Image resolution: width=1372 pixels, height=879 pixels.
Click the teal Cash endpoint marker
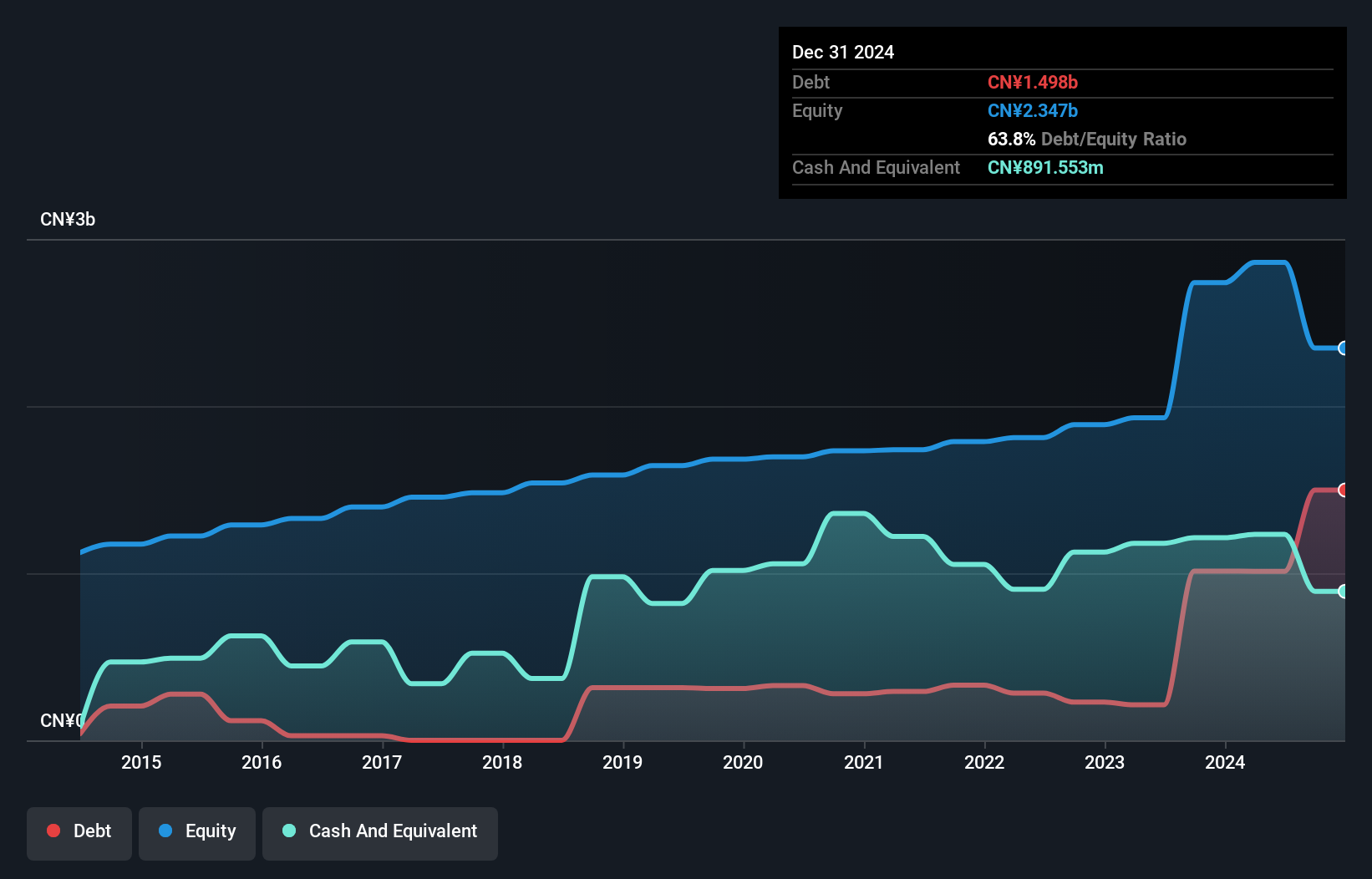1344,592
